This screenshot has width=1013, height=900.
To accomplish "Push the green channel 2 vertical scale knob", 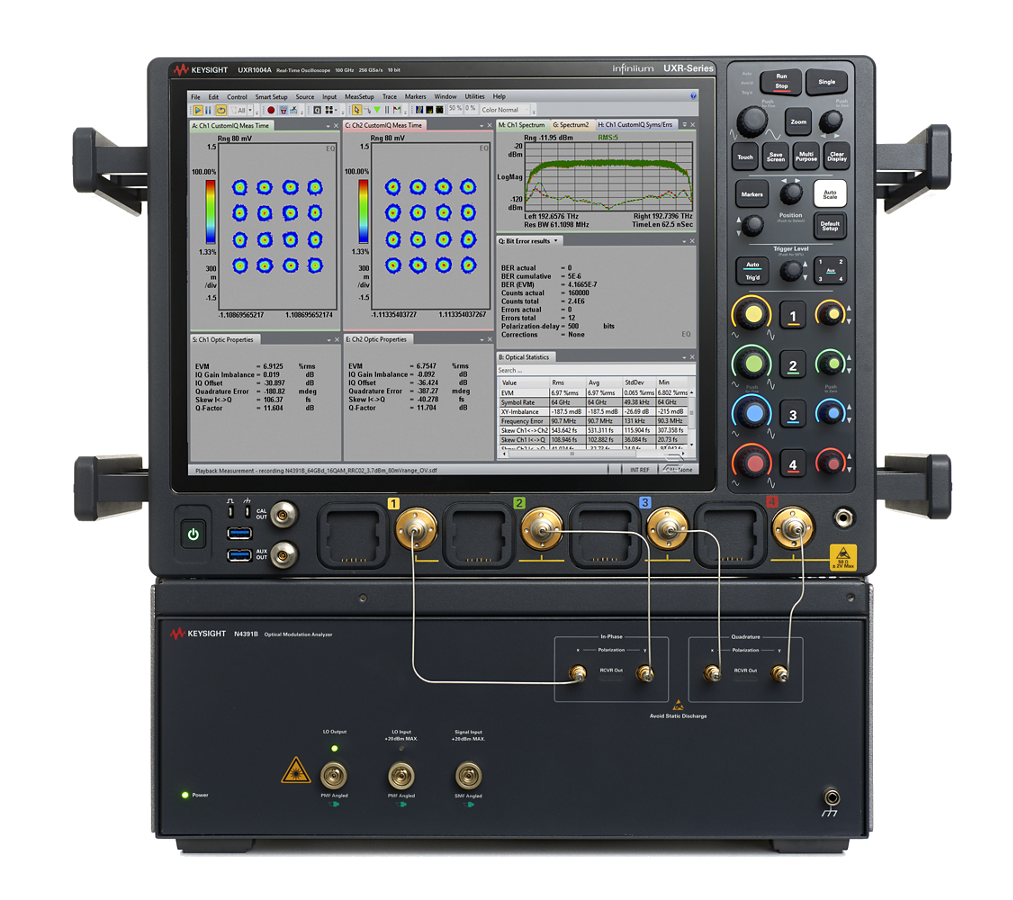I will point(752,364).
